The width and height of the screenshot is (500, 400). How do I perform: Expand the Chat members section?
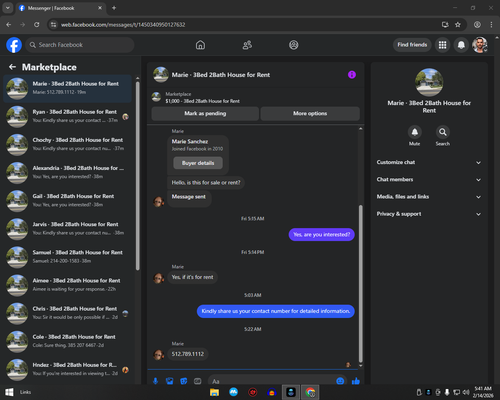point(429,179)
